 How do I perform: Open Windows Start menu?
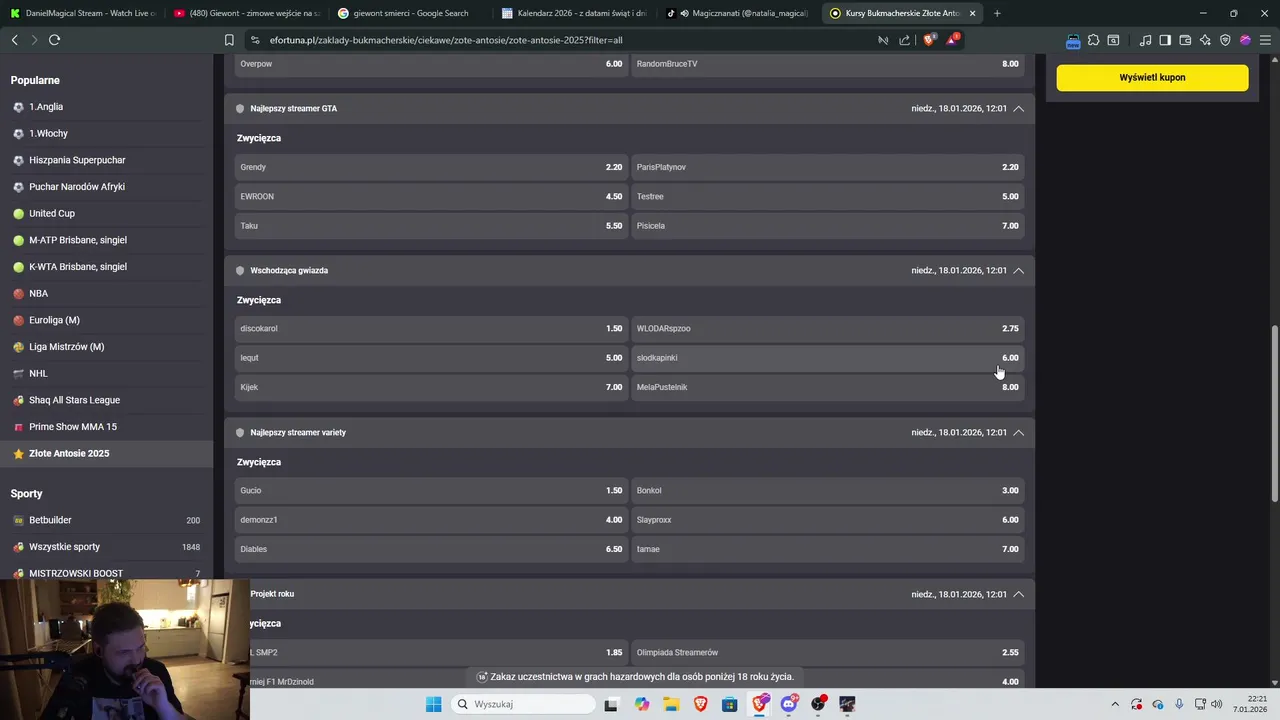point(433,704)
